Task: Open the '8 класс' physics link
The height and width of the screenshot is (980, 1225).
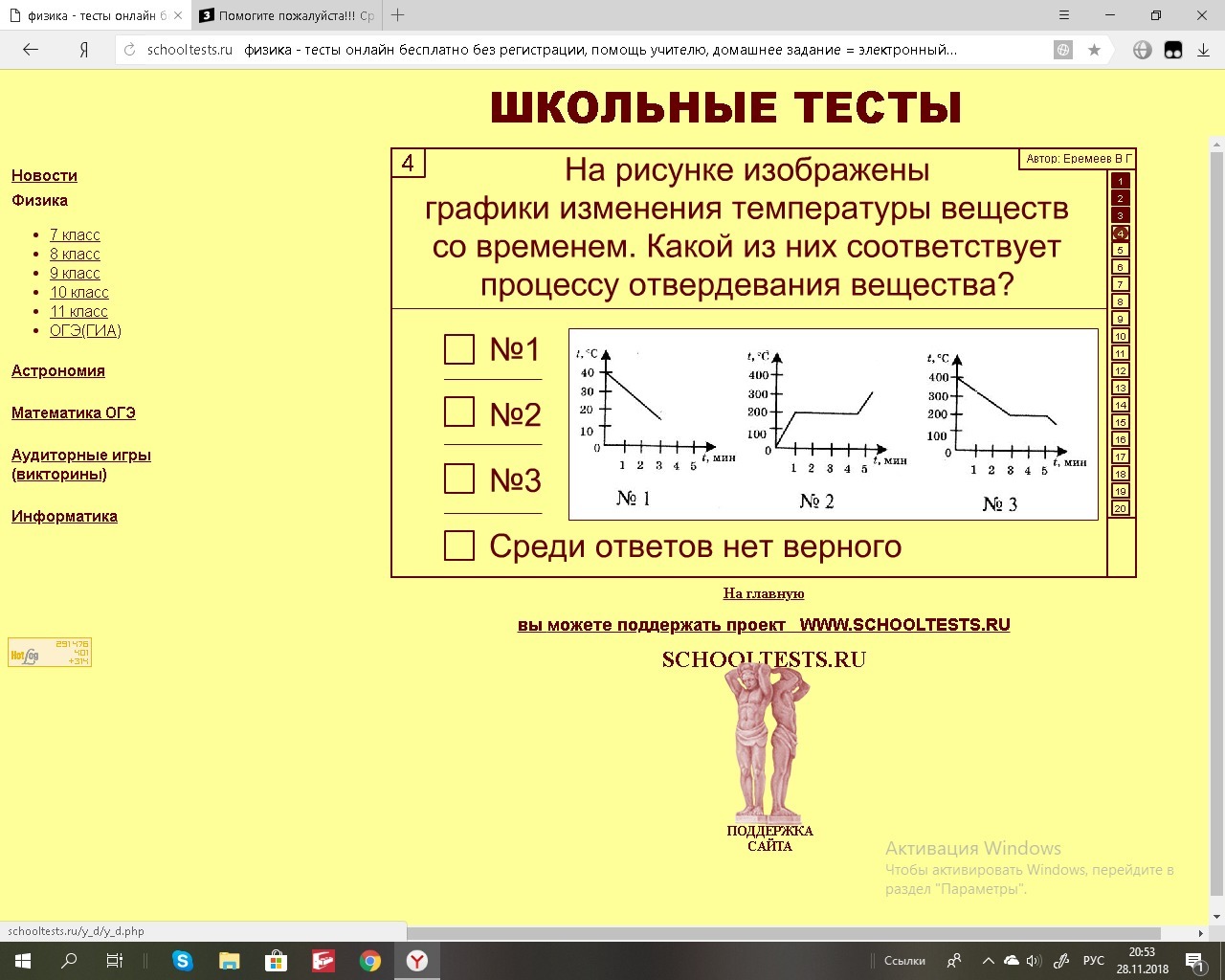Action: pos(75,254)
